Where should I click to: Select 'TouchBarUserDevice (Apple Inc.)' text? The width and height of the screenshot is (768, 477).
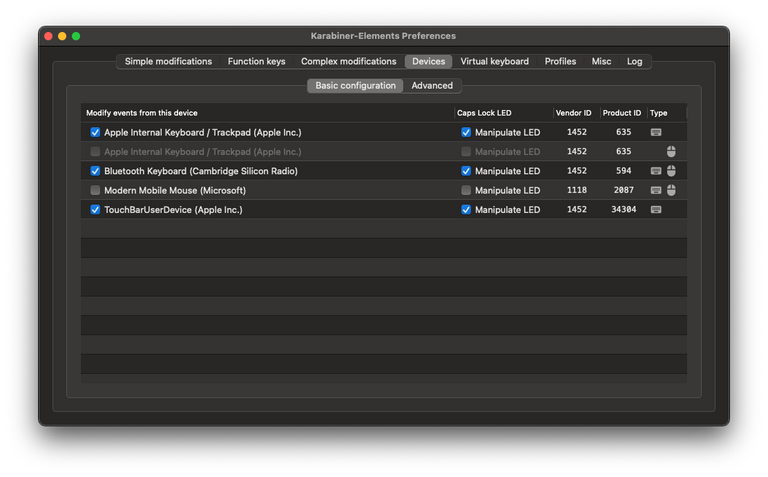173,210
